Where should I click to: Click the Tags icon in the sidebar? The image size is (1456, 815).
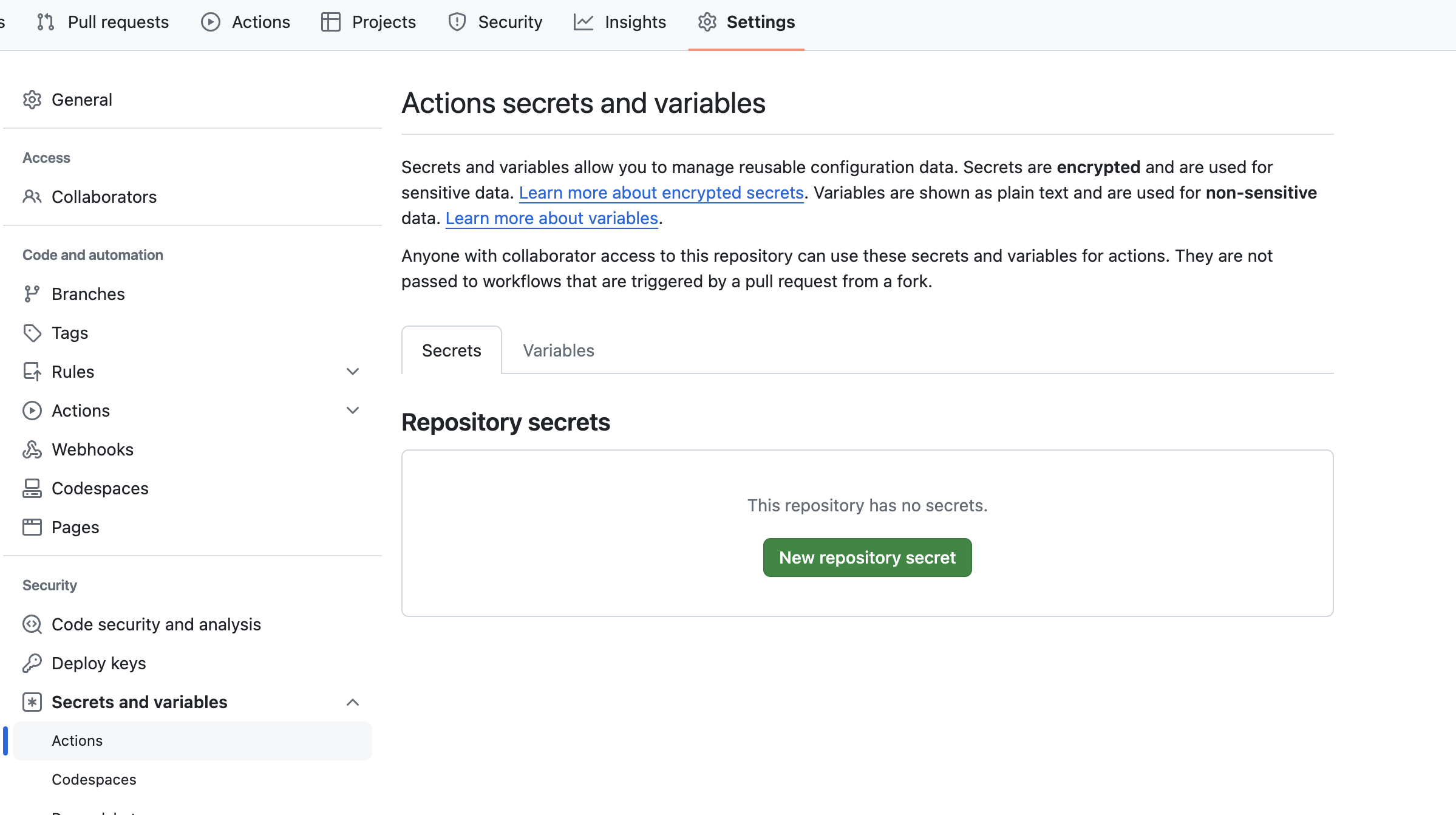(32, 332)
